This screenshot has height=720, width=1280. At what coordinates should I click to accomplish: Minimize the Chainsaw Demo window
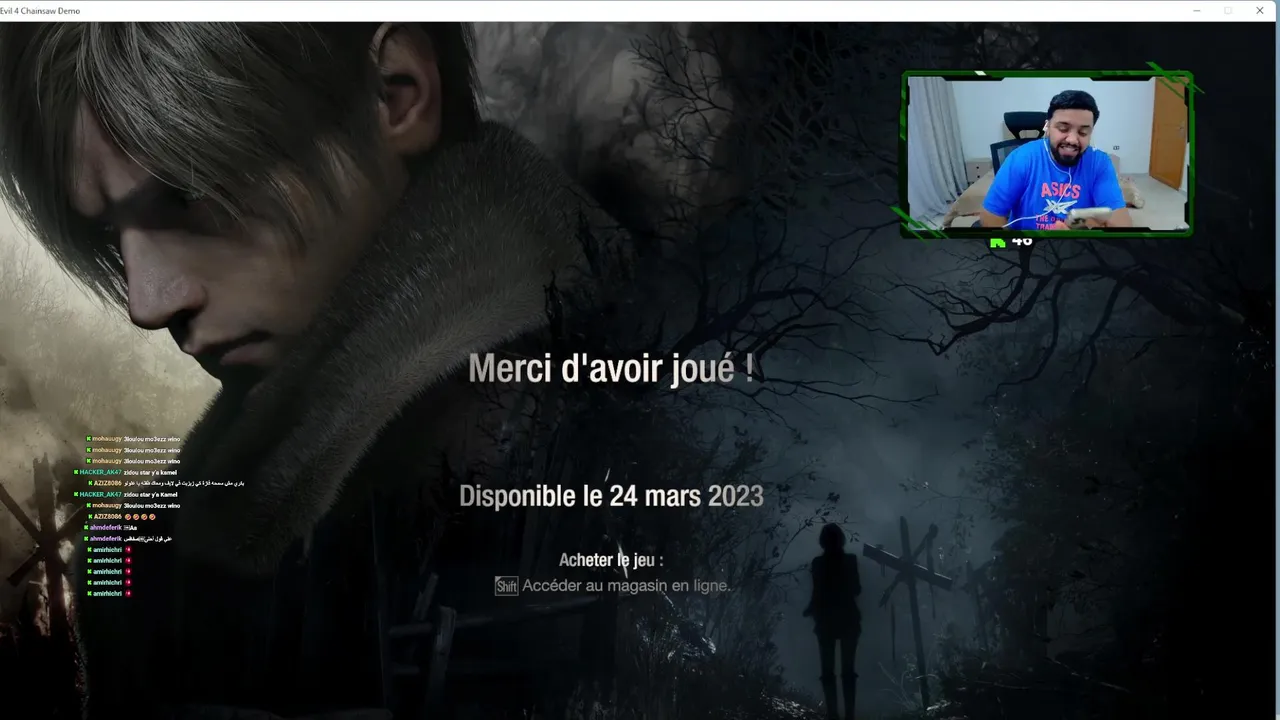(1197, 11)
